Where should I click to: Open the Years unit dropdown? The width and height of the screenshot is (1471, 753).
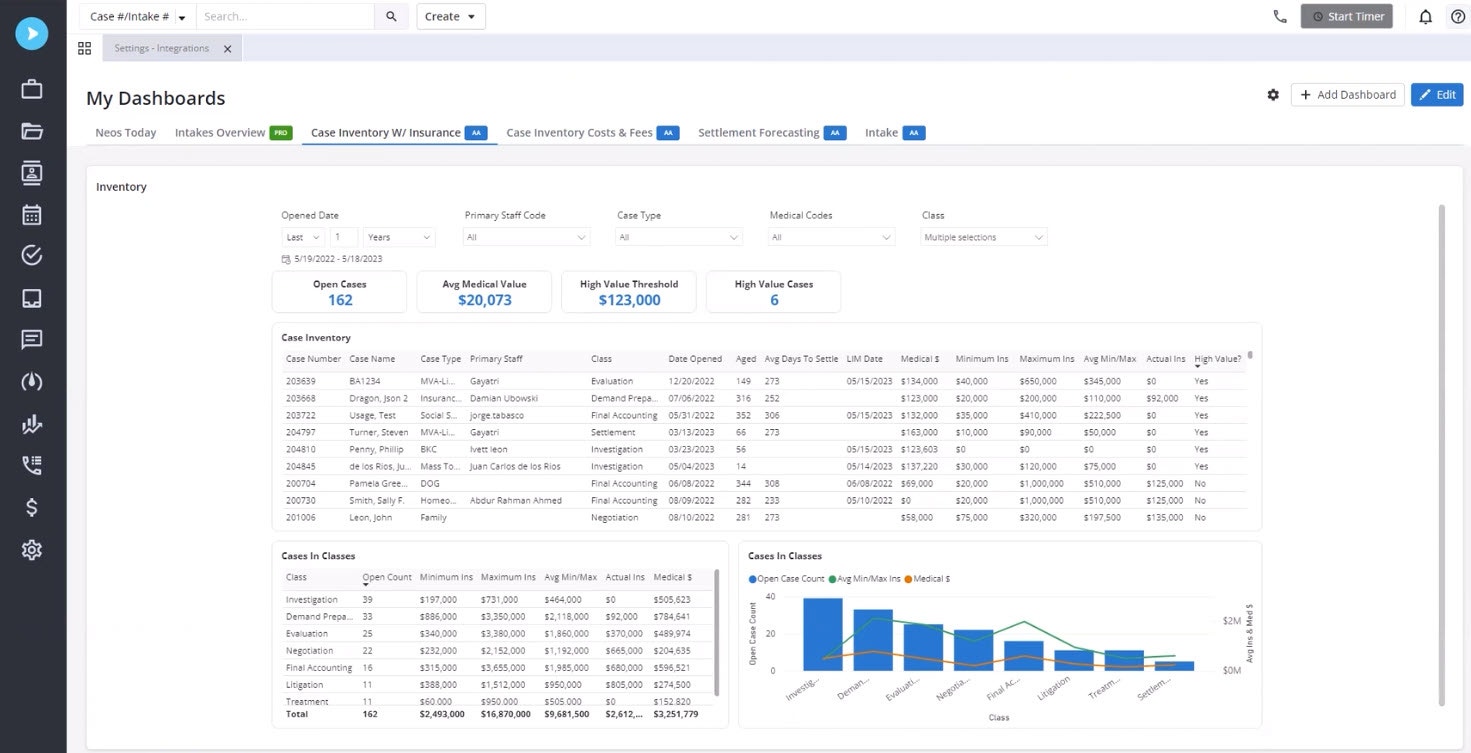tap(399, 238)
